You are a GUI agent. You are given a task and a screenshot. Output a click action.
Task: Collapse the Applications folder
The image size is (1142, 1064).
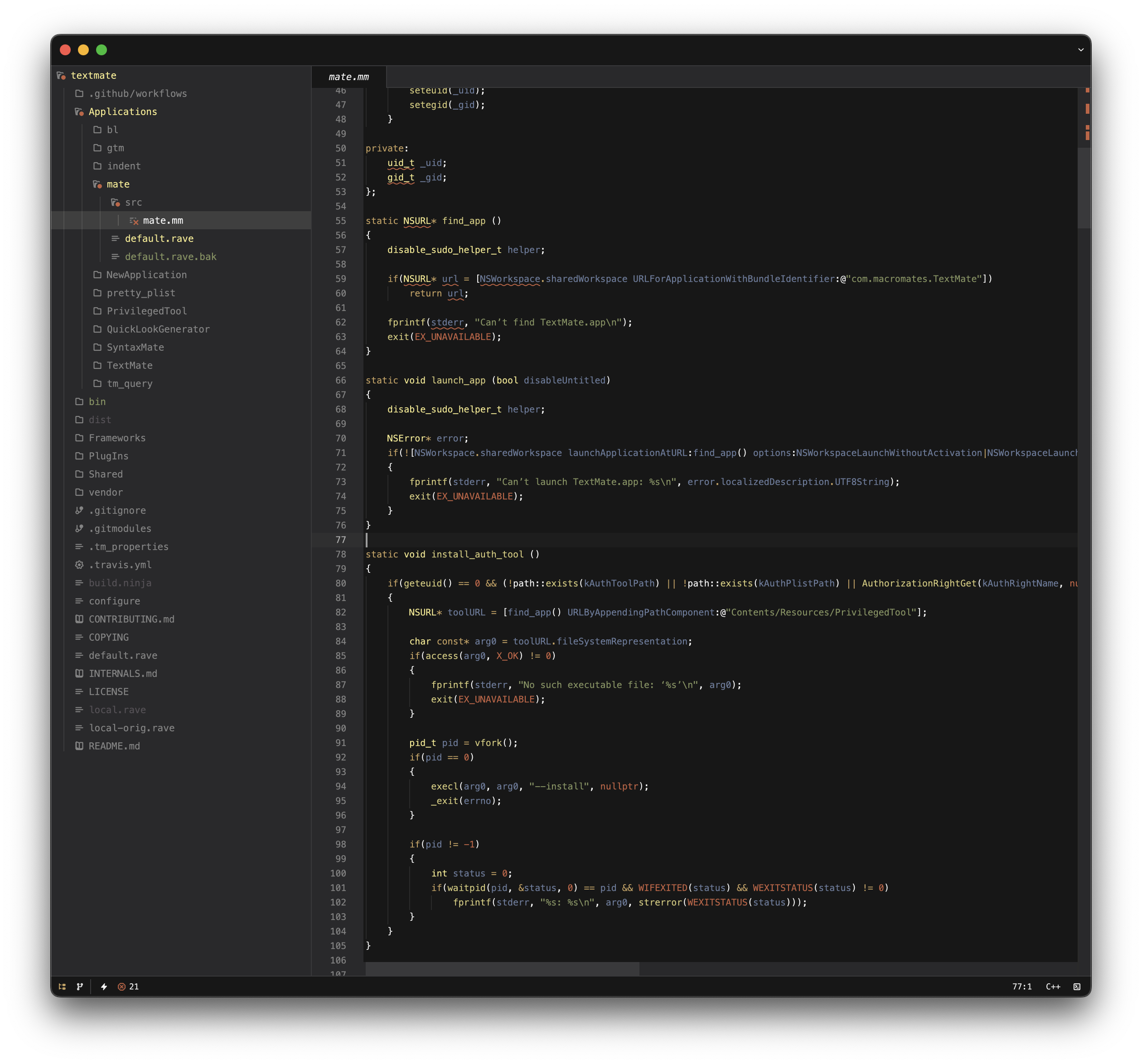[x=79, y=111]
